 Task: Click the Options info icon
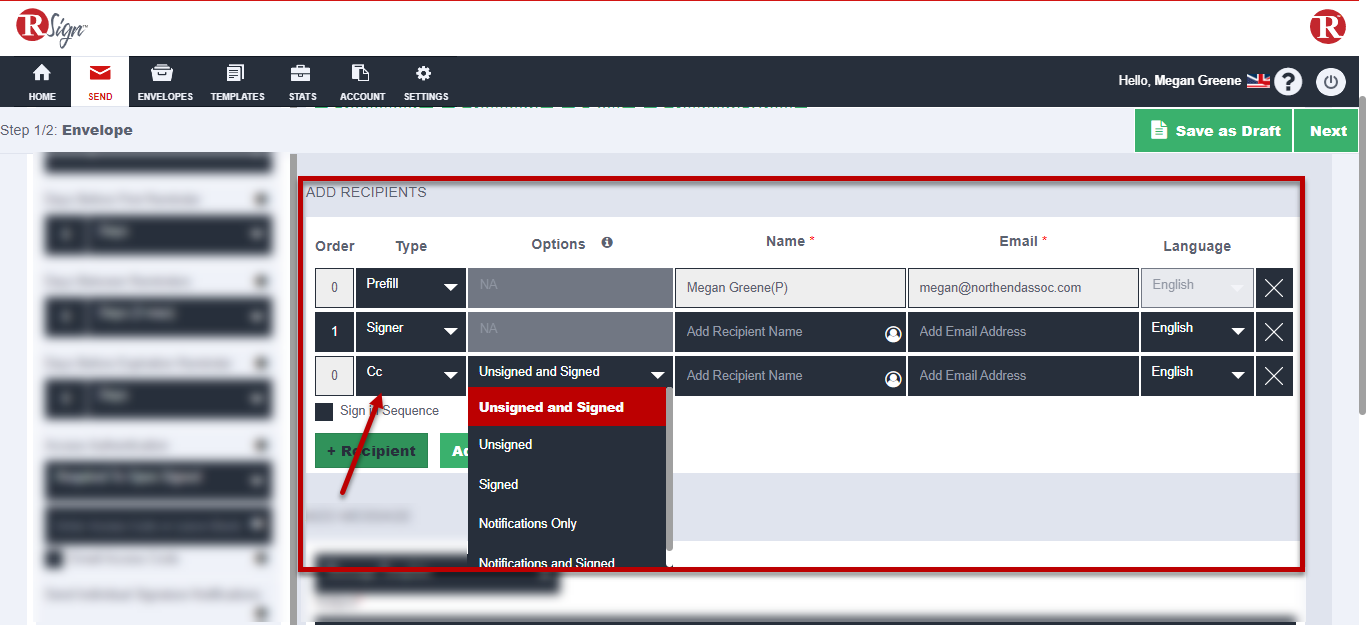(607, 243)
